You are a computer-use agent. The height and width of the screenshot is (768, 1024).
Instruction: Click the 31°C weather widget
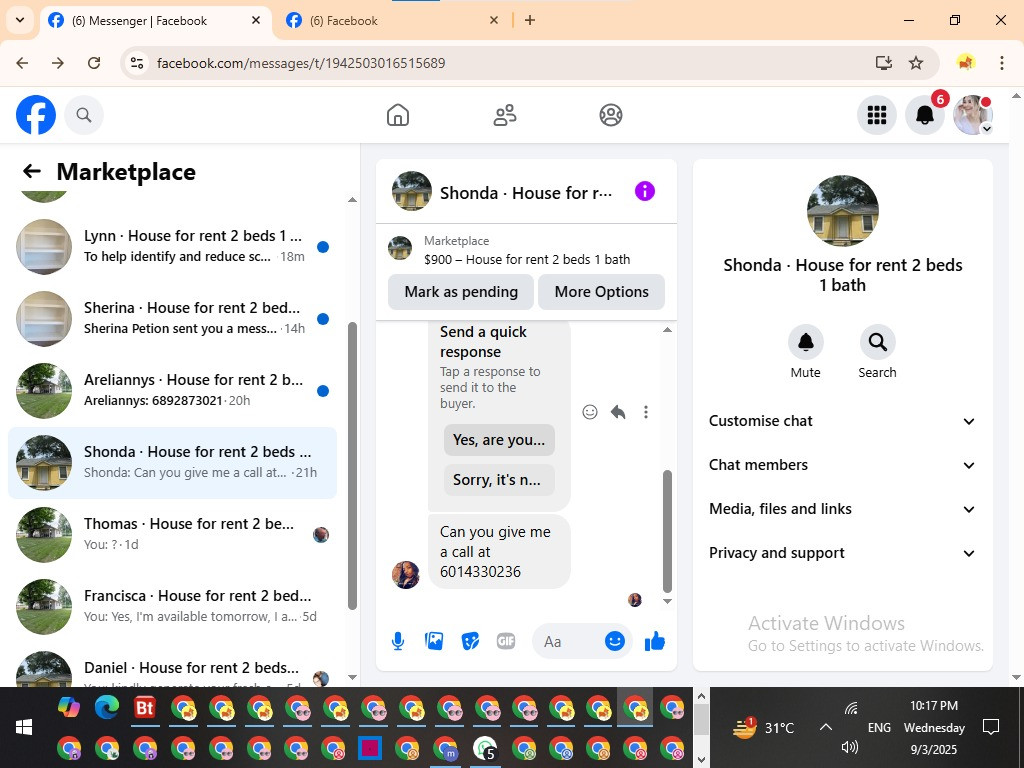coord(763,727)
